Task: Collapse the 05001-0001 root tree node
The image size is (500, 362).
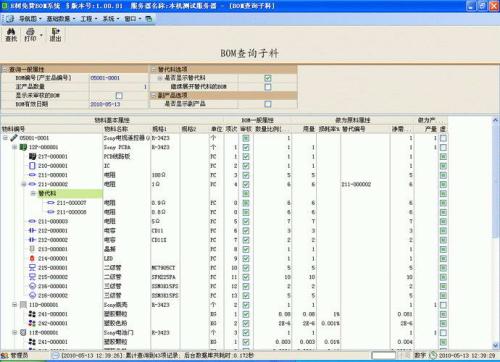Action: 5,138
